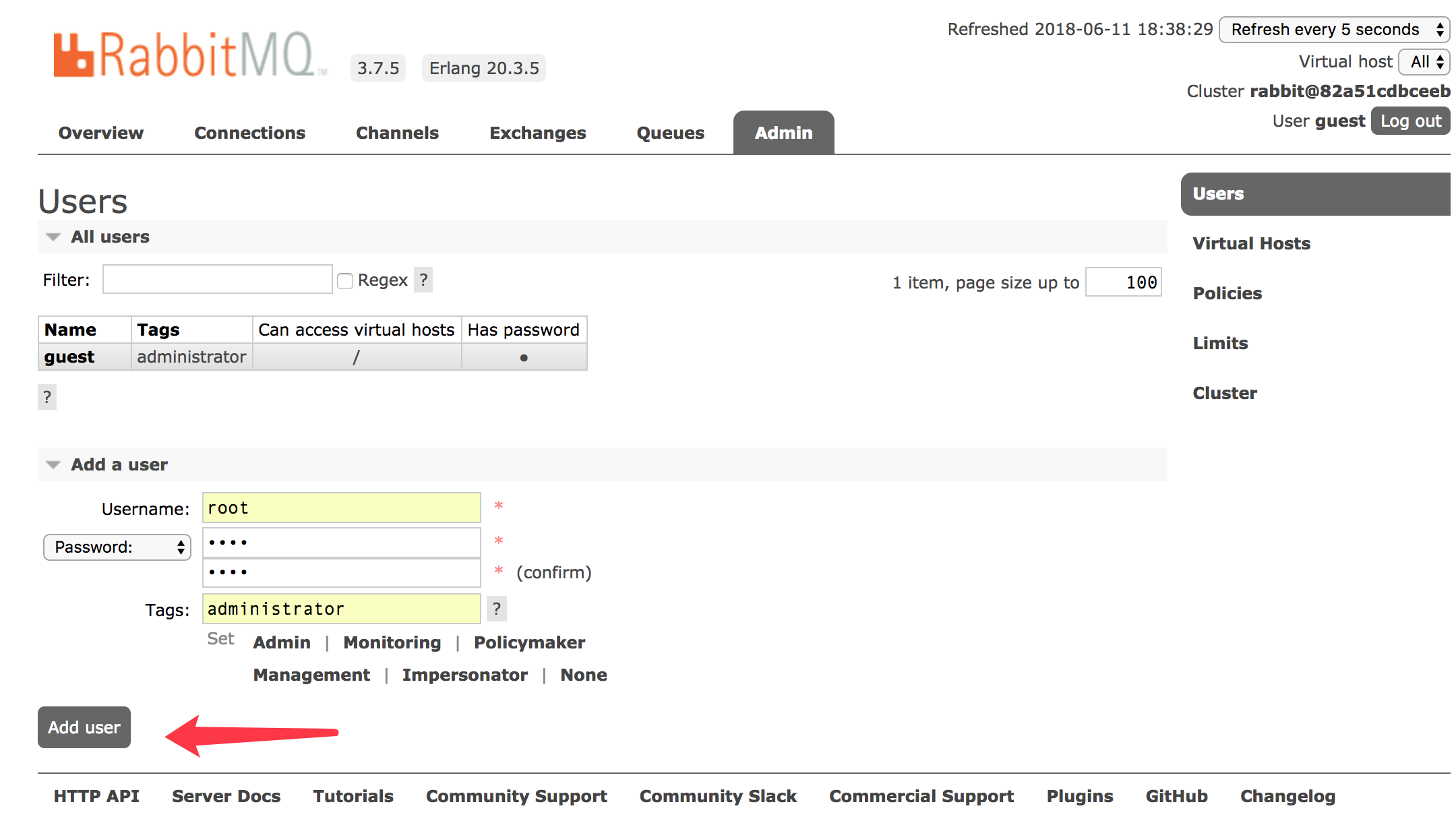Set the Monitoring tag
The width and height of the screenshot is (1456, 821).
[x=392, y=642]
